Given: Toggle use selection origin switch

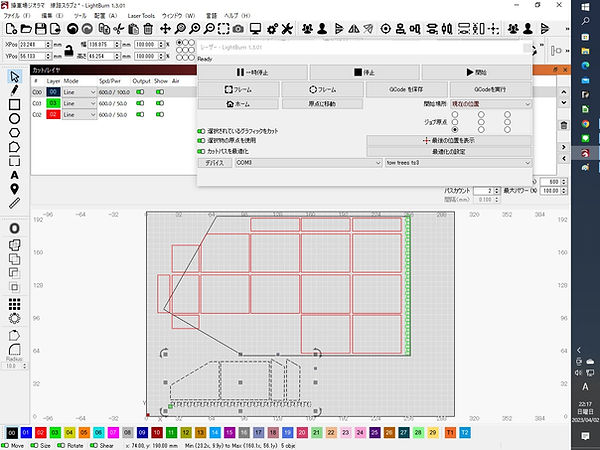Looking at the screenshot, I should point(201,140).
